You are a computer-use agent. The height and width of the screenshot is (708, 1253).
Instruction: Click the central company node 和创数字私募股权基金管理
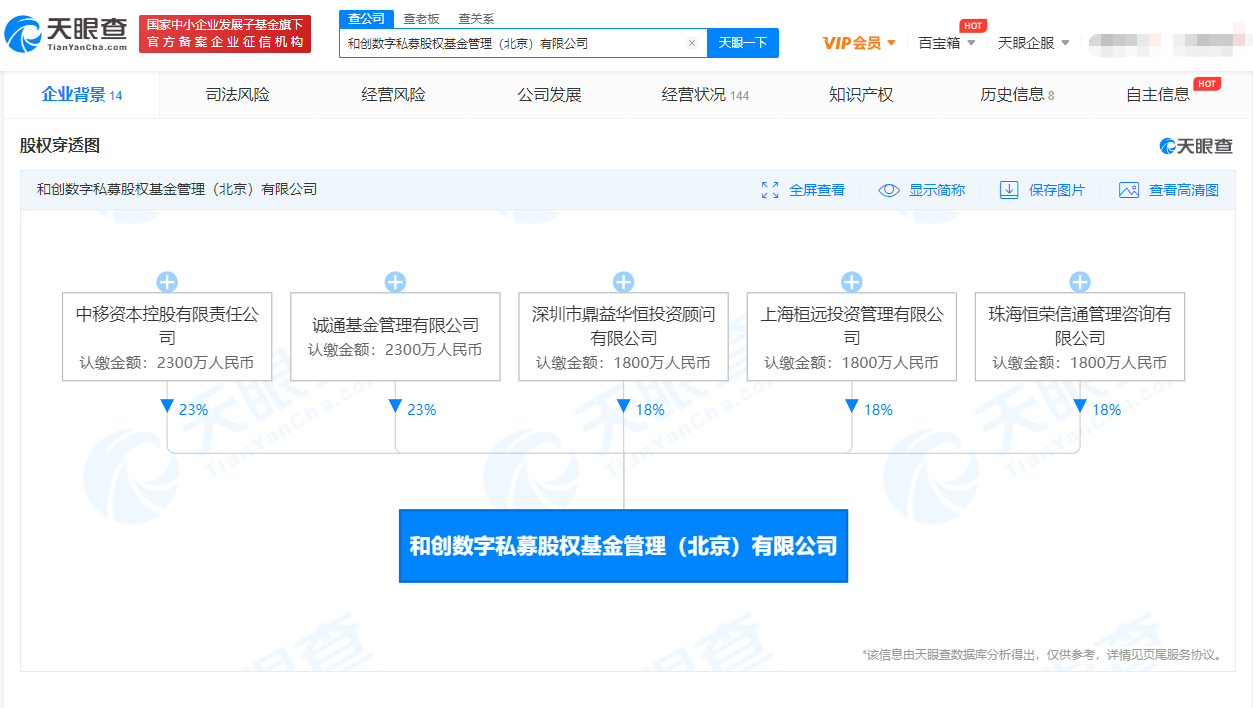(623, 546)
